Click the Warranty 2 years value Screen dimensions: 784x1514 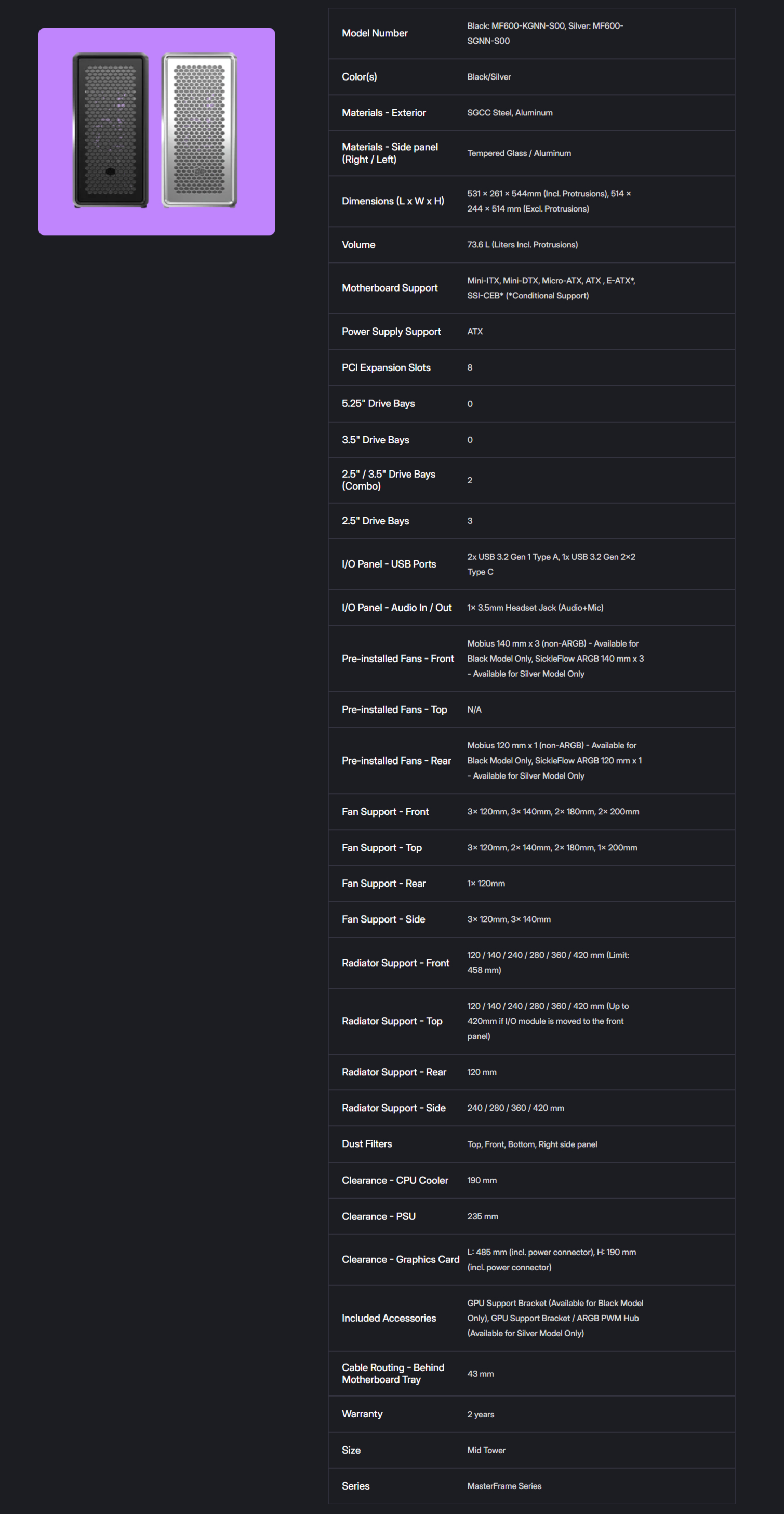click(x=480, y=1415)
